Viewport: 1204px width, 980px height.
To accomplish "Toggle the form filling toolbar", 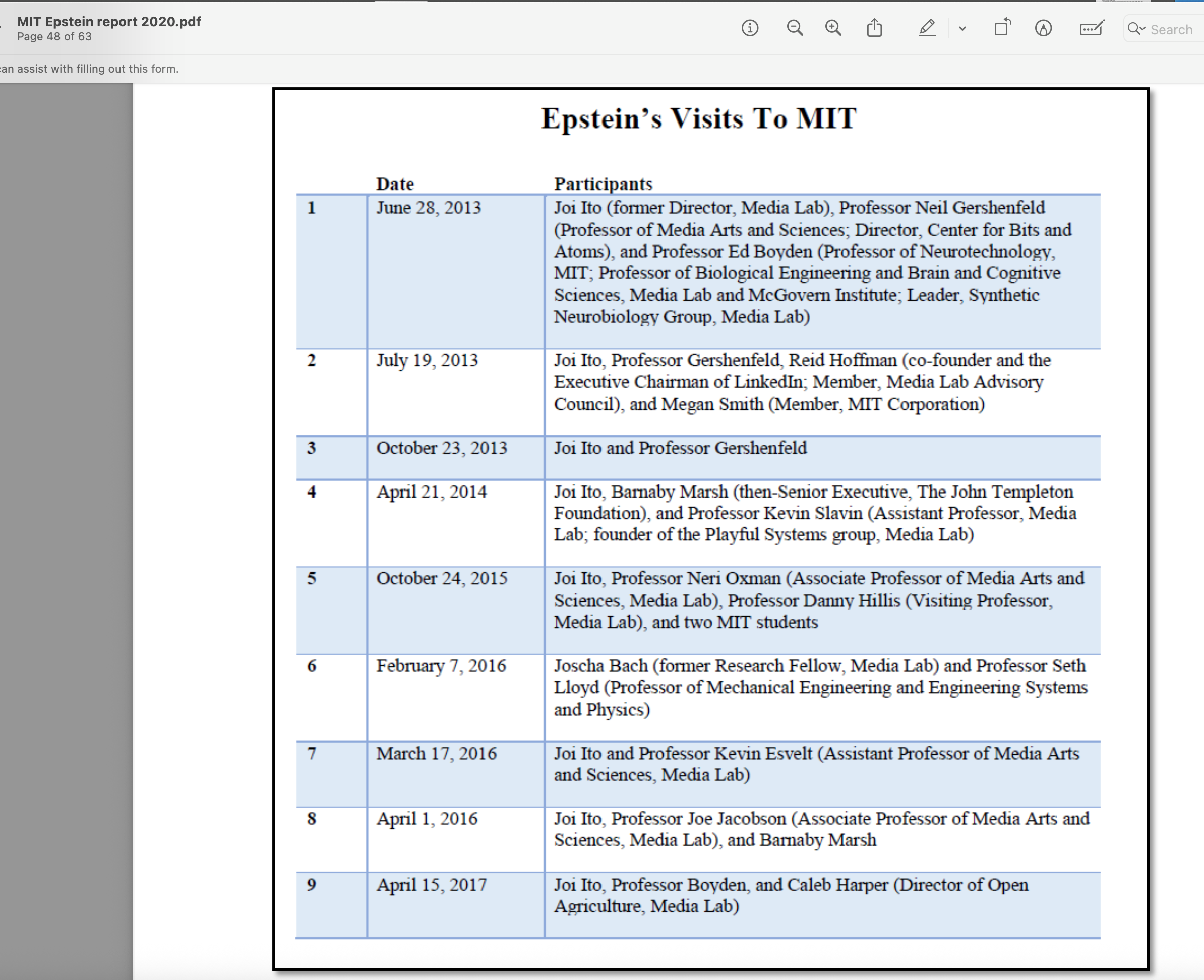I will coord(1091,28).
